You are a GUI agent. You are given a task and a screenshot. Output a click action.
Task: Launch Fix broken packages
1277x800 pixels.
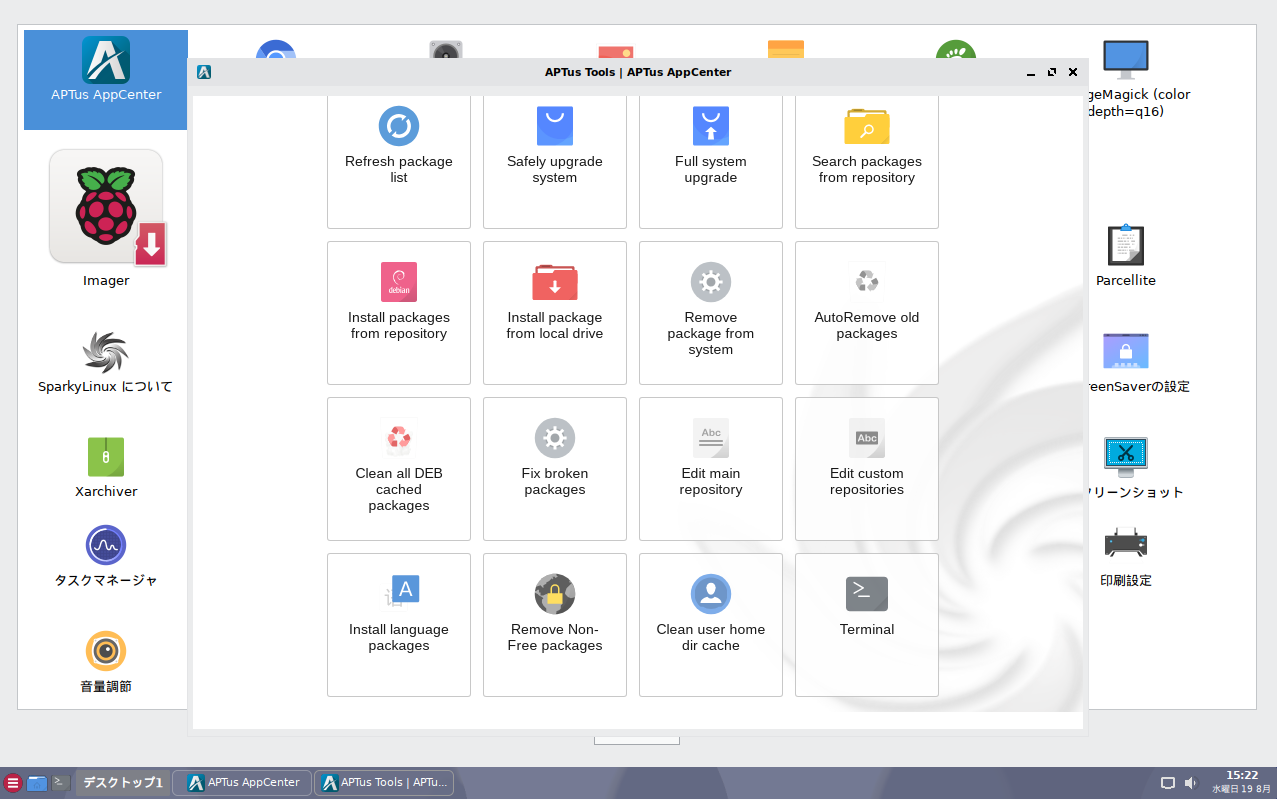click(x=555, y=469)
